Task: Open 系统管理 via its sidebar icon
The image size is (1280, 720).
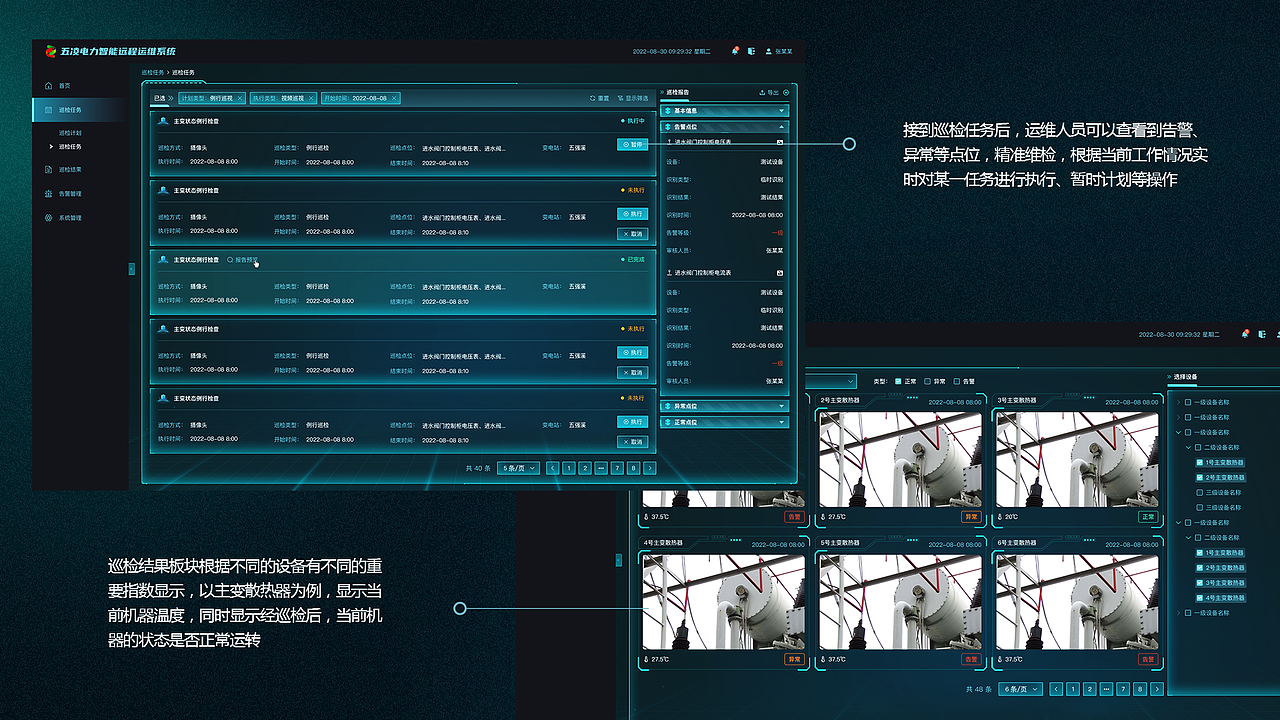Action: tap(49, 217)
